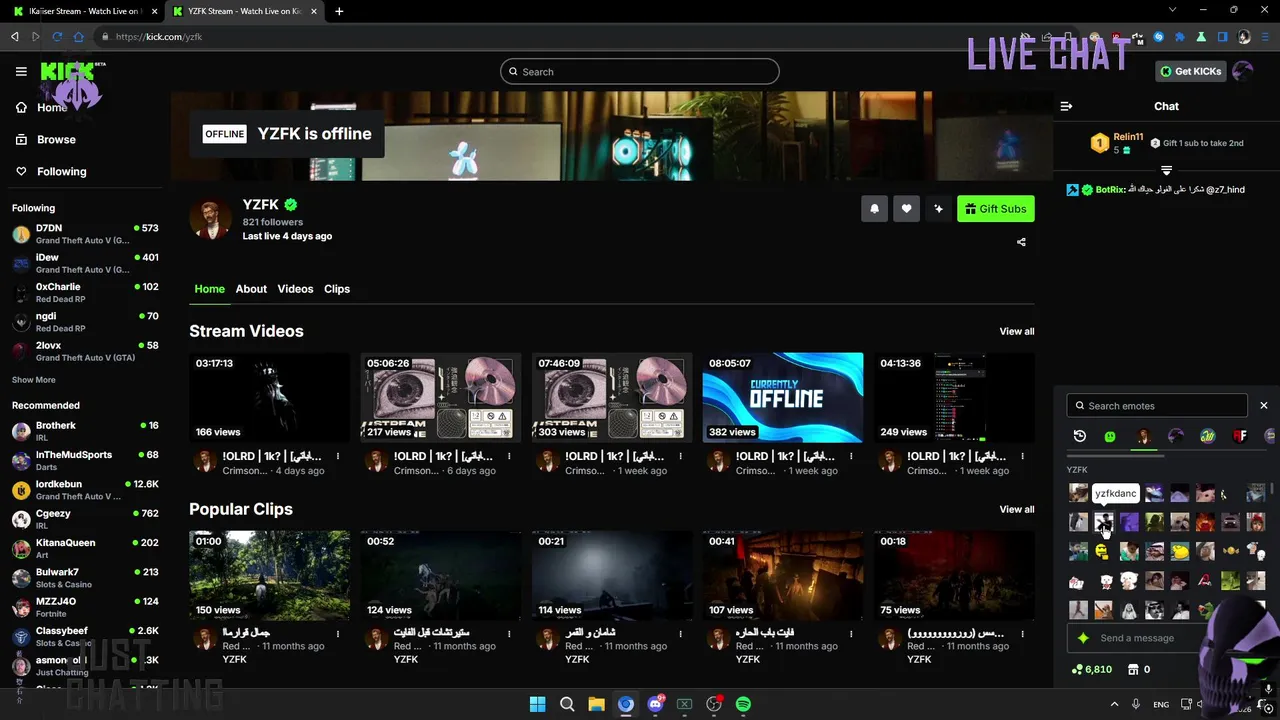
Task: Click the Get KICKs button
Action: 1191,71
